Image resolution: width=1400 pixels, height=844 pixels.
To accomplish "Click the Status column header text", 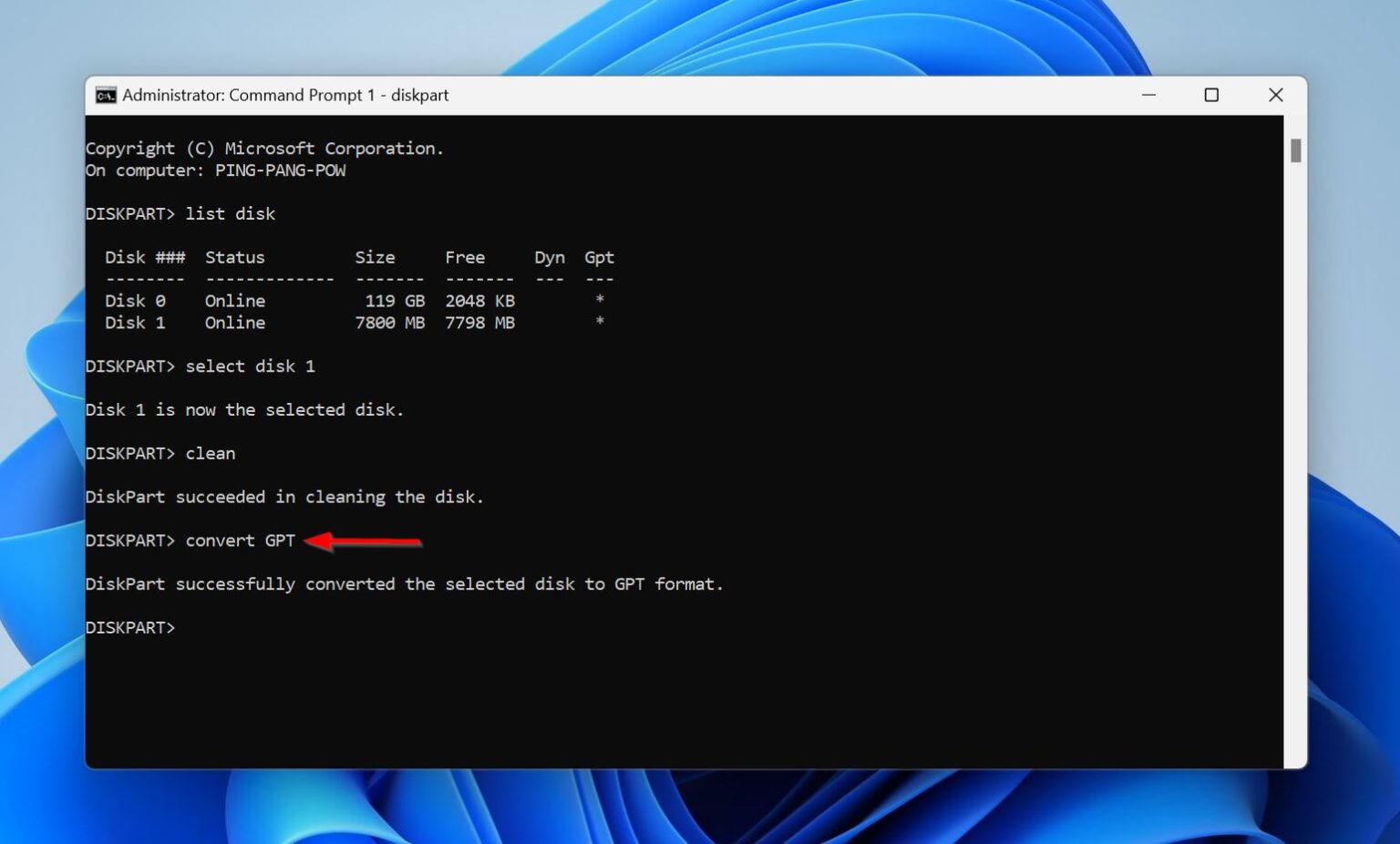I will click(x=234, y=257).
